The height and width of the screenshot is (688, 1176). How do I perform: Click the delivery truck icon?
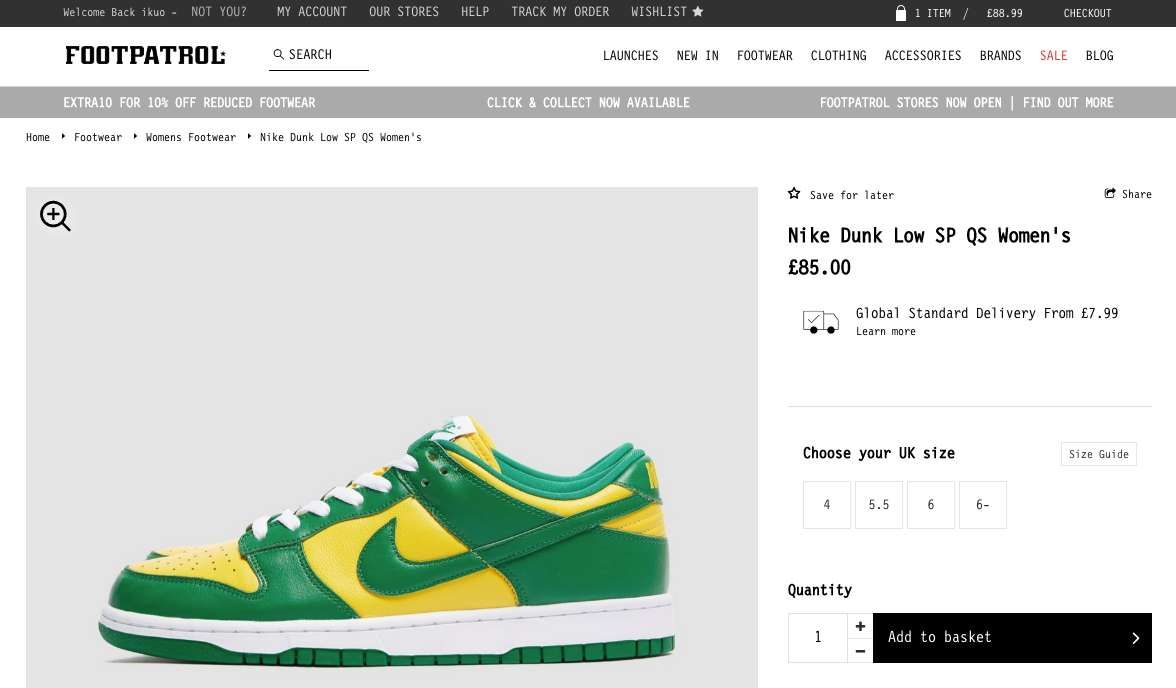(x=820, y=322)
